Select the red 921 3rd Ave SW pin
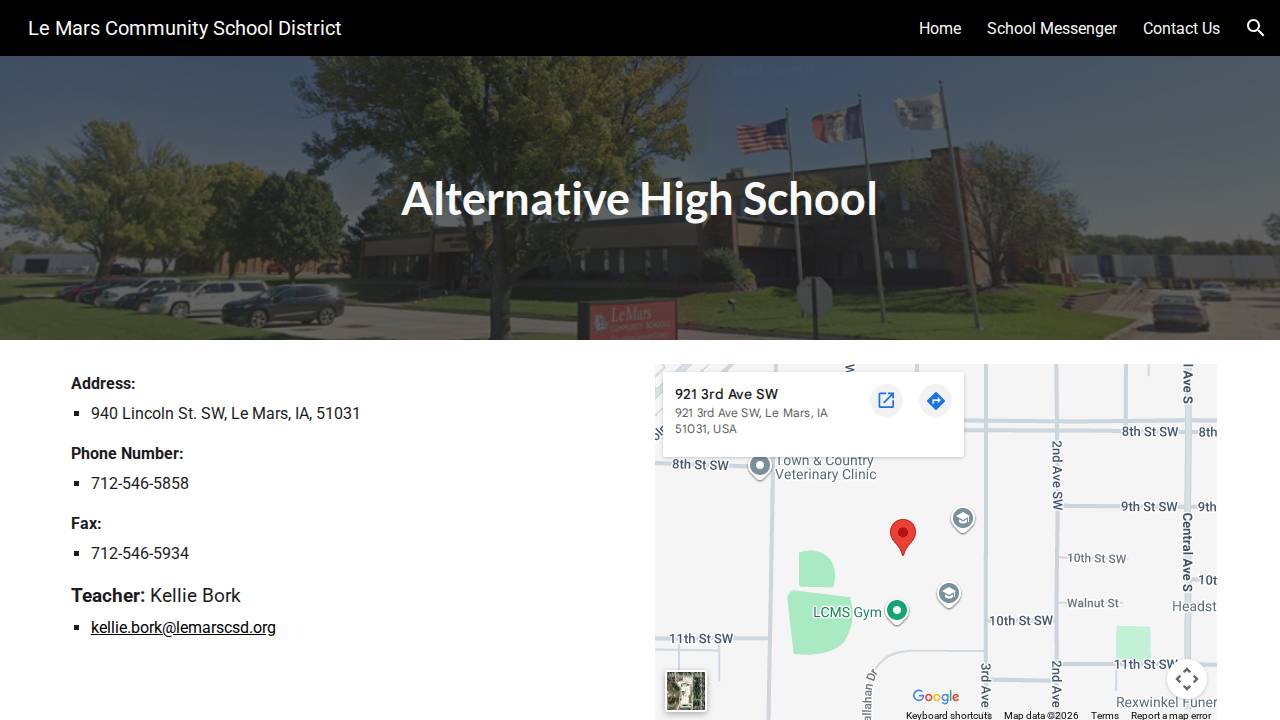 coord(903,537)
